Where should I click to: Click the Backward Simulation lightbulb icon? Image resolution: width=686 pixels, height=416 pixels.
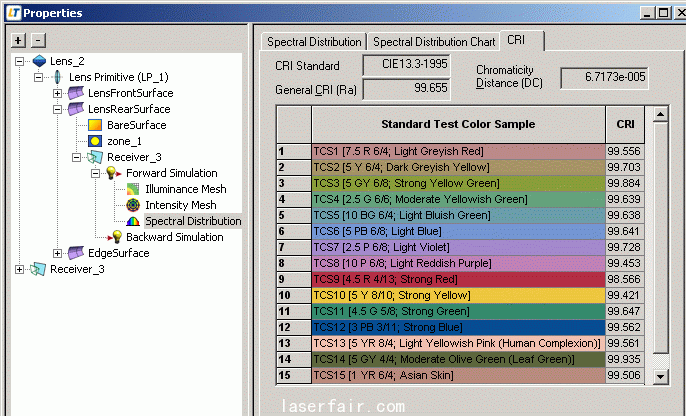click(x=114, y=237)
